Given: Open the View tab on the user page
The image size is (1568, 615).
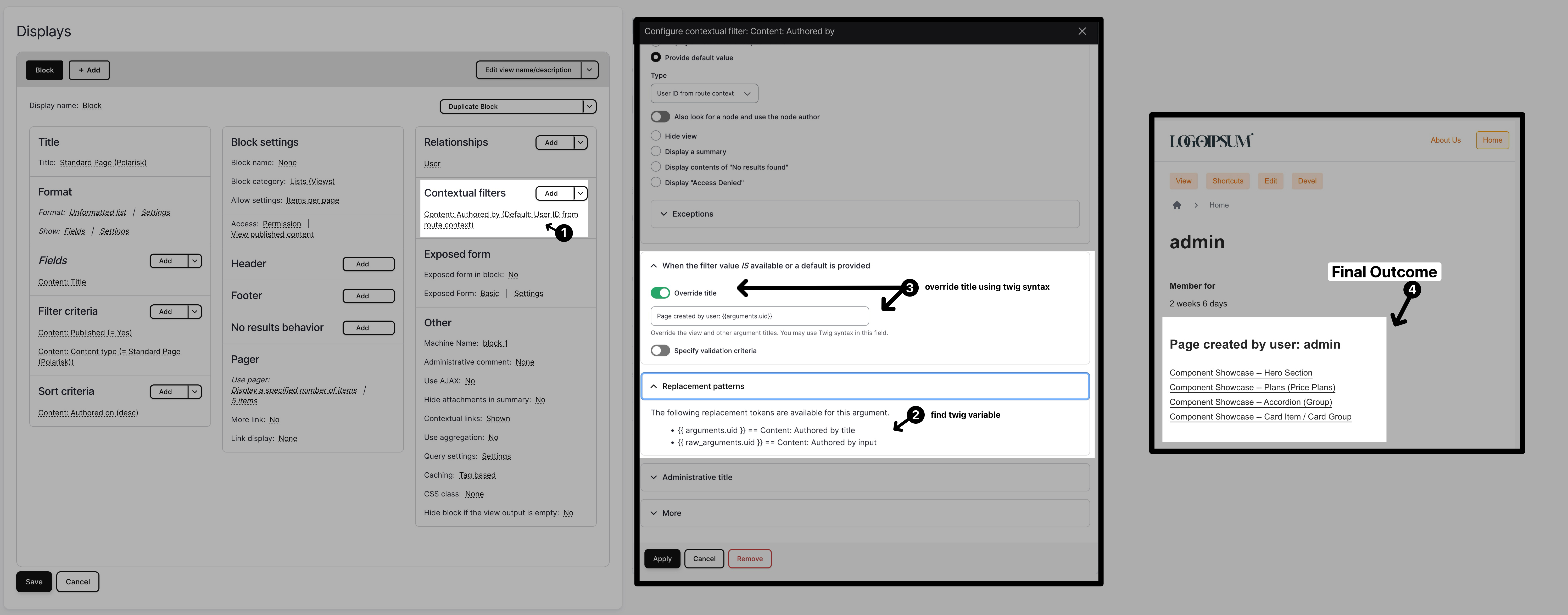Looking at the screenshot, I should pos(1183,181).
